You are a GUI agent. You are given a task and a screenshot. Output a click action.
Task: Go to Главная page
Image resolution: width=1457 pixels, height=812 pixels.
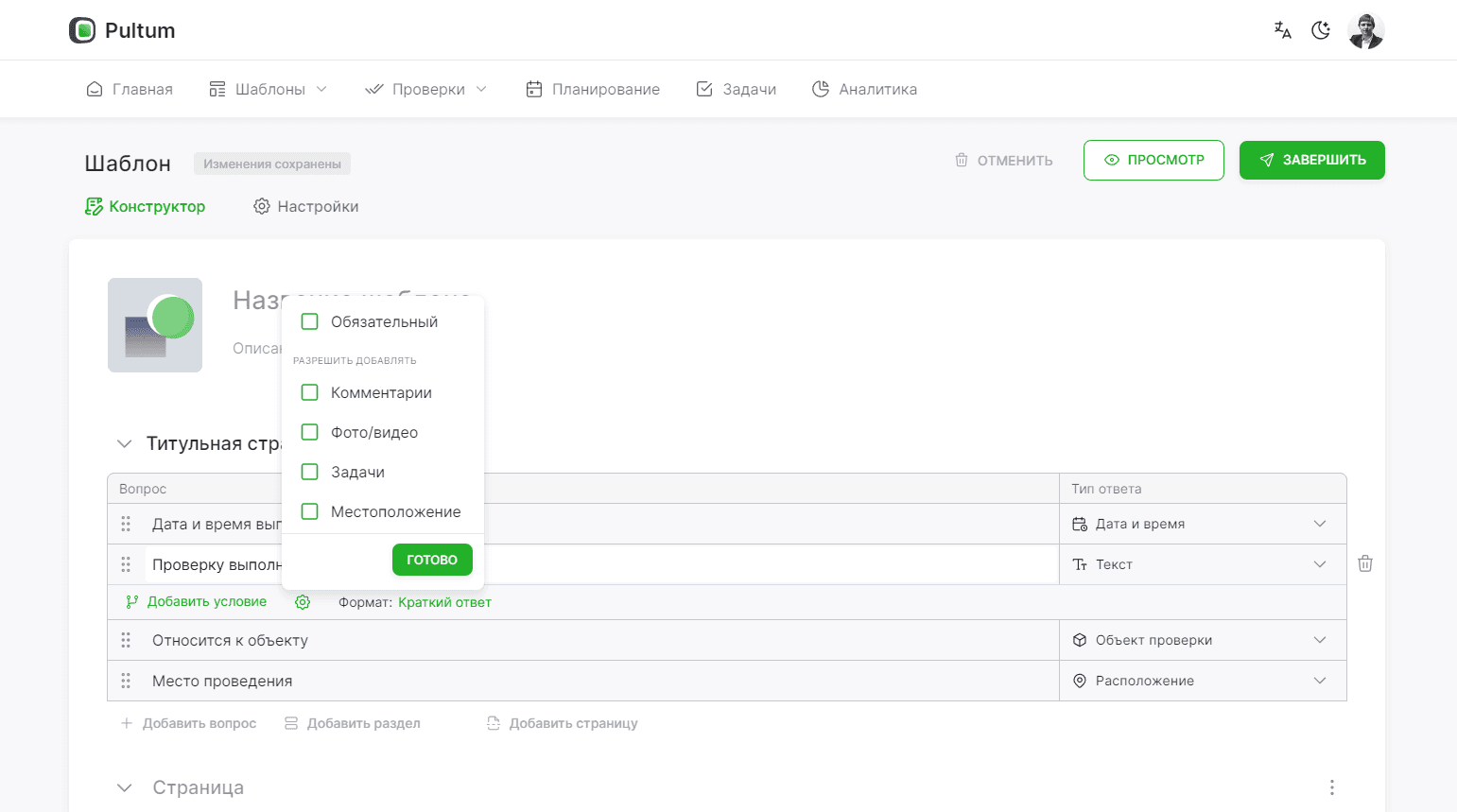coord(130,89)
